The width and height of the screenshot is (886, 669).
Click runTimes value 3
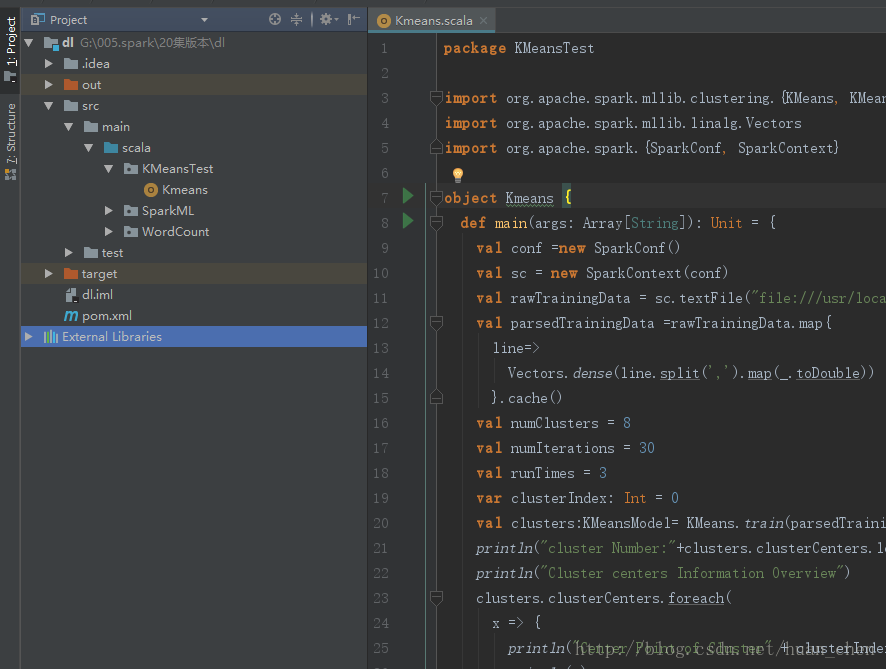[603, 473]
